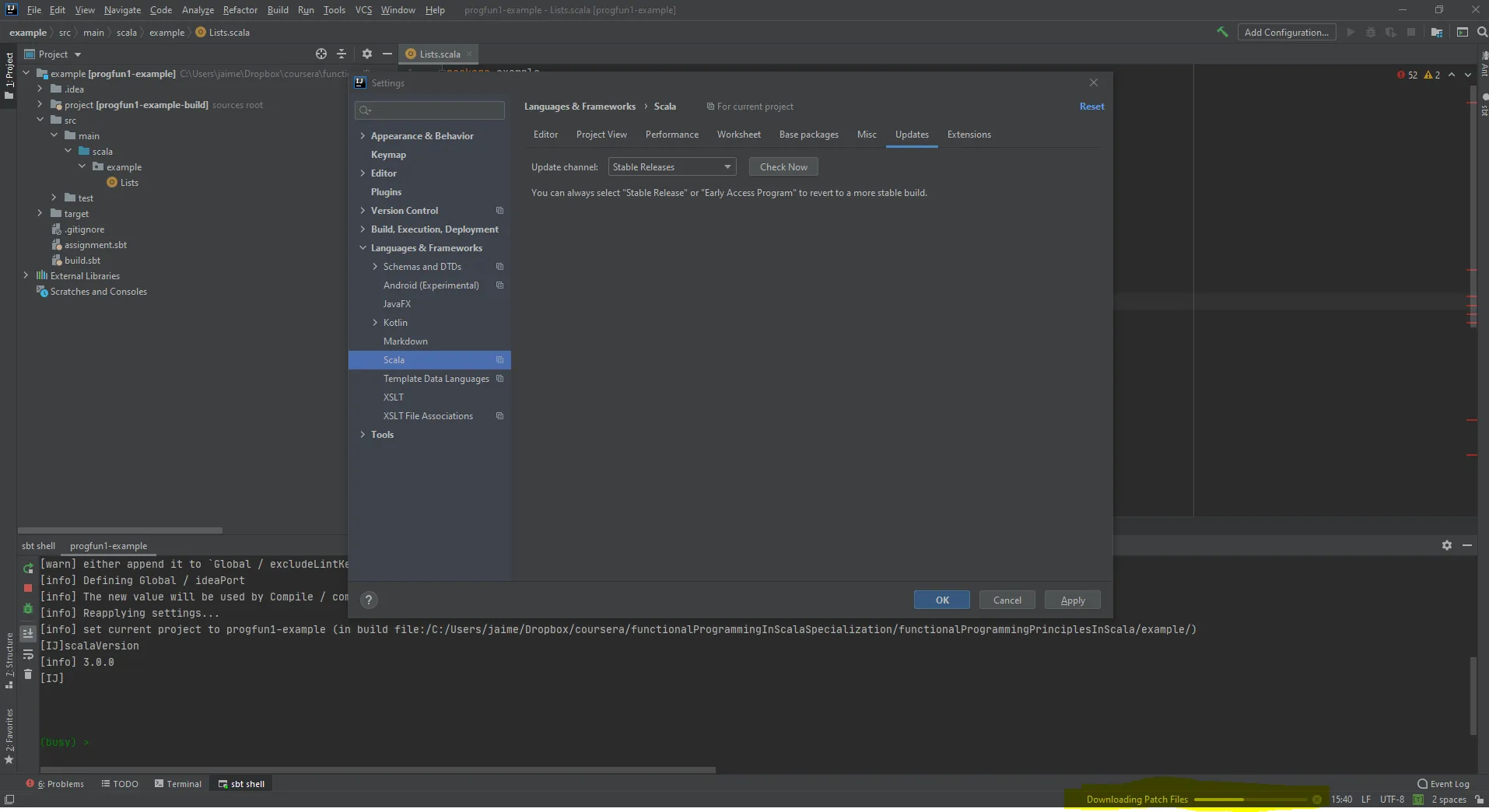The height and width of the screenshot is (812, 1489).
Task: Click Cancel in the Settings dialog
Action: click(1007, 600)
